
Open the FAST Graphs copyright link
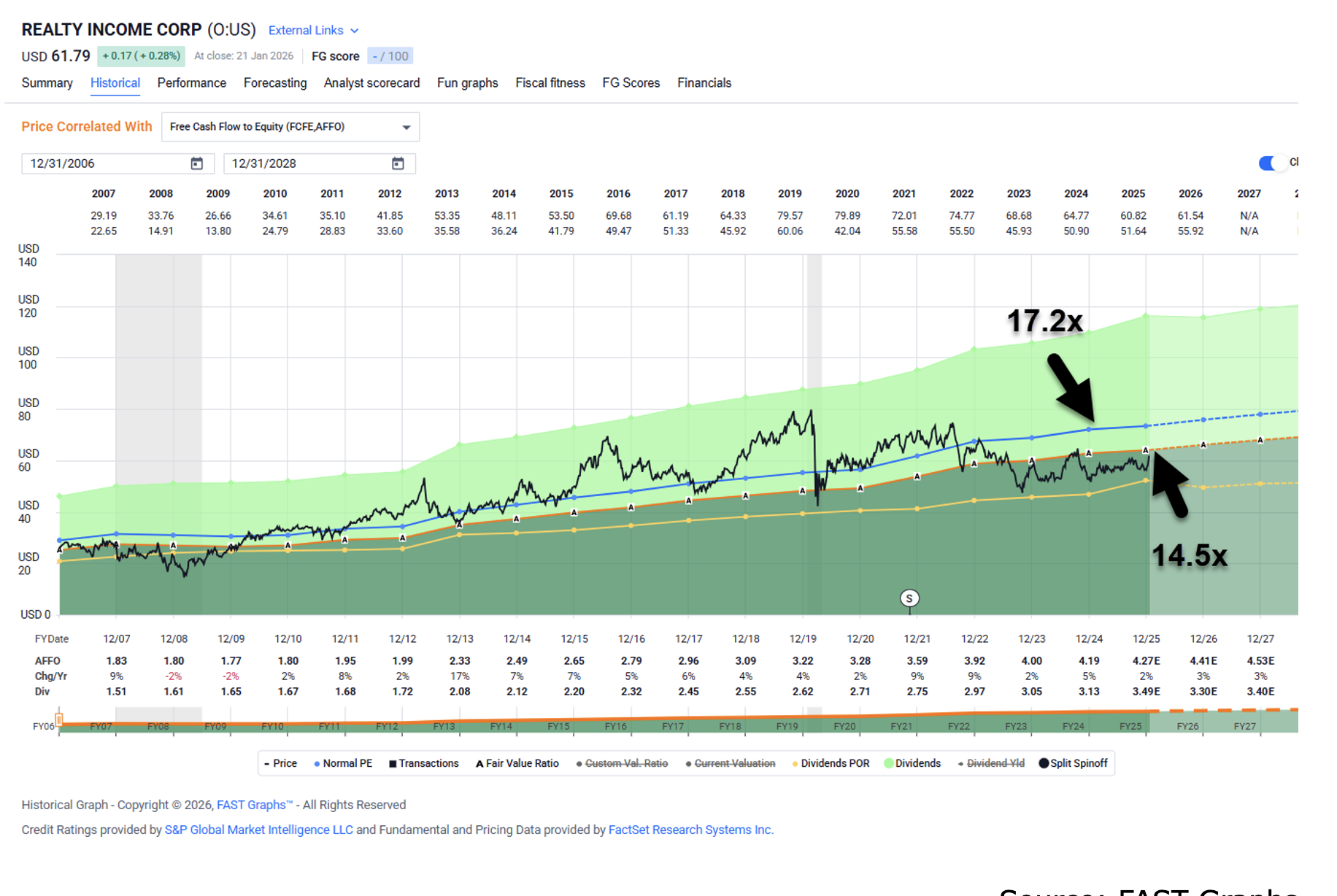(253, 805)
